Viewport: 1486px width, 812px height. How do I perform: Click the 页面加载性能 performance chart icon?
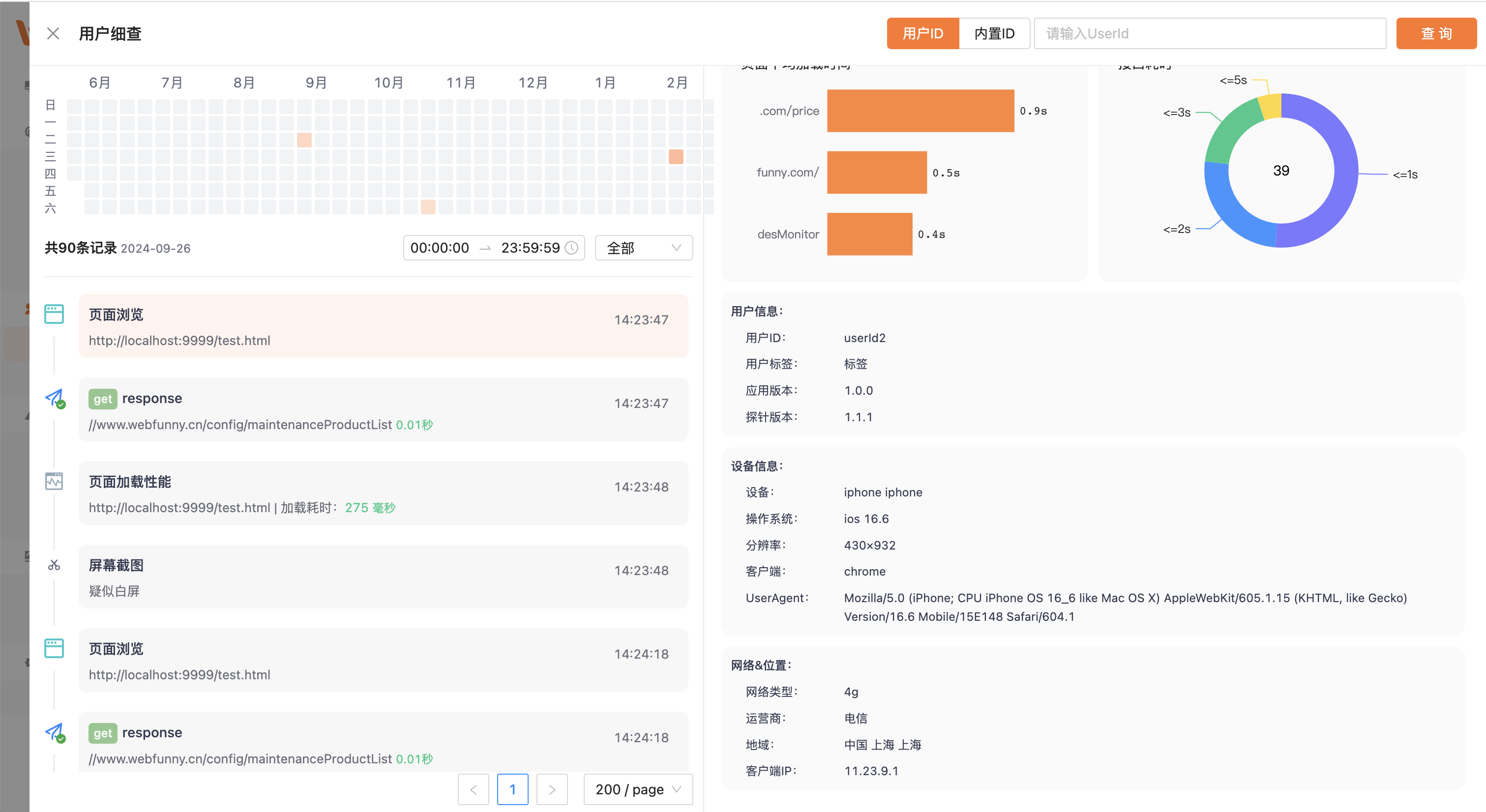pyautogui.click(x=54, y=481)
